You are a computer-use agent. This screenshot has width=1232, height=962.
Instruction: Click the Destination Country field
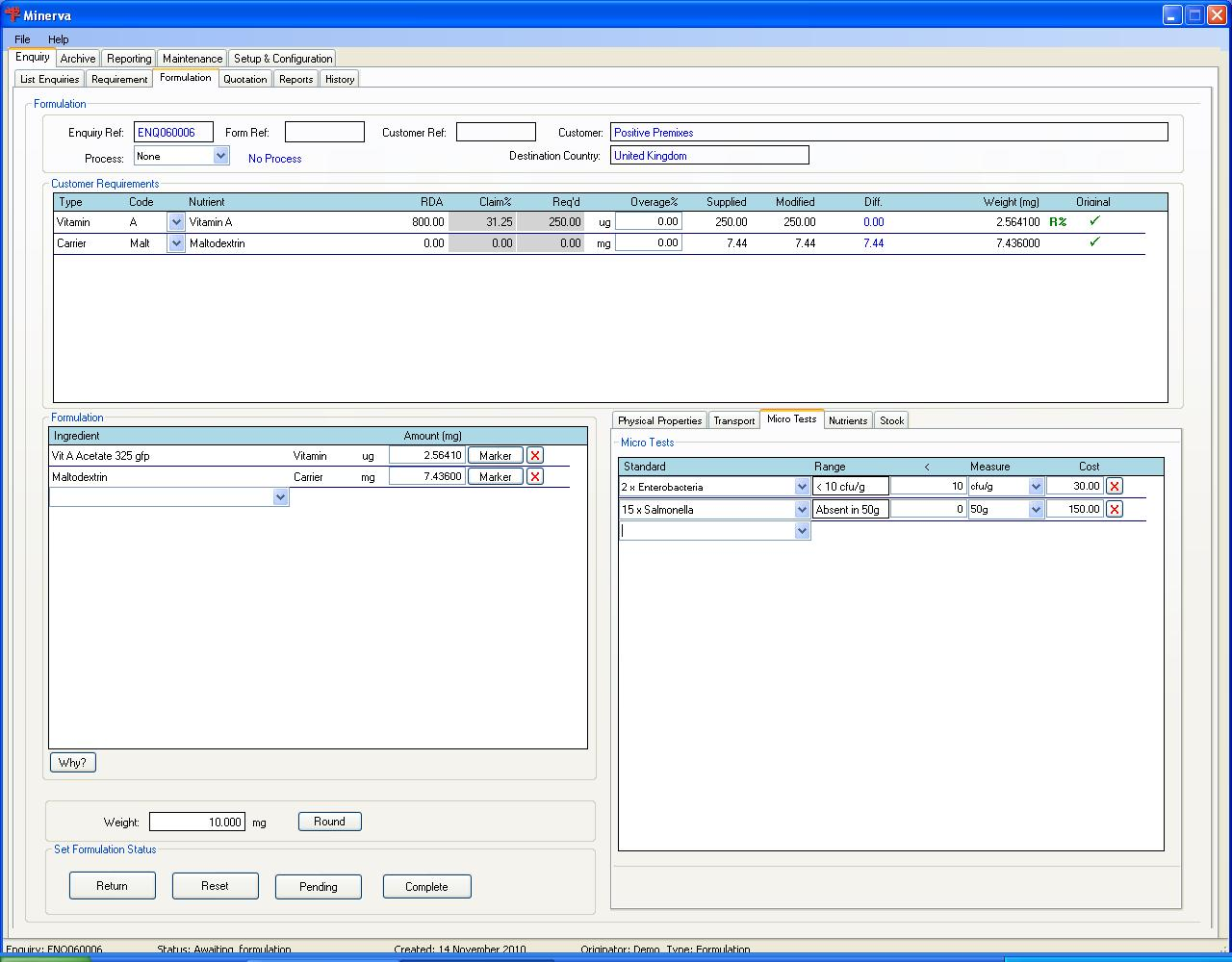709,156
